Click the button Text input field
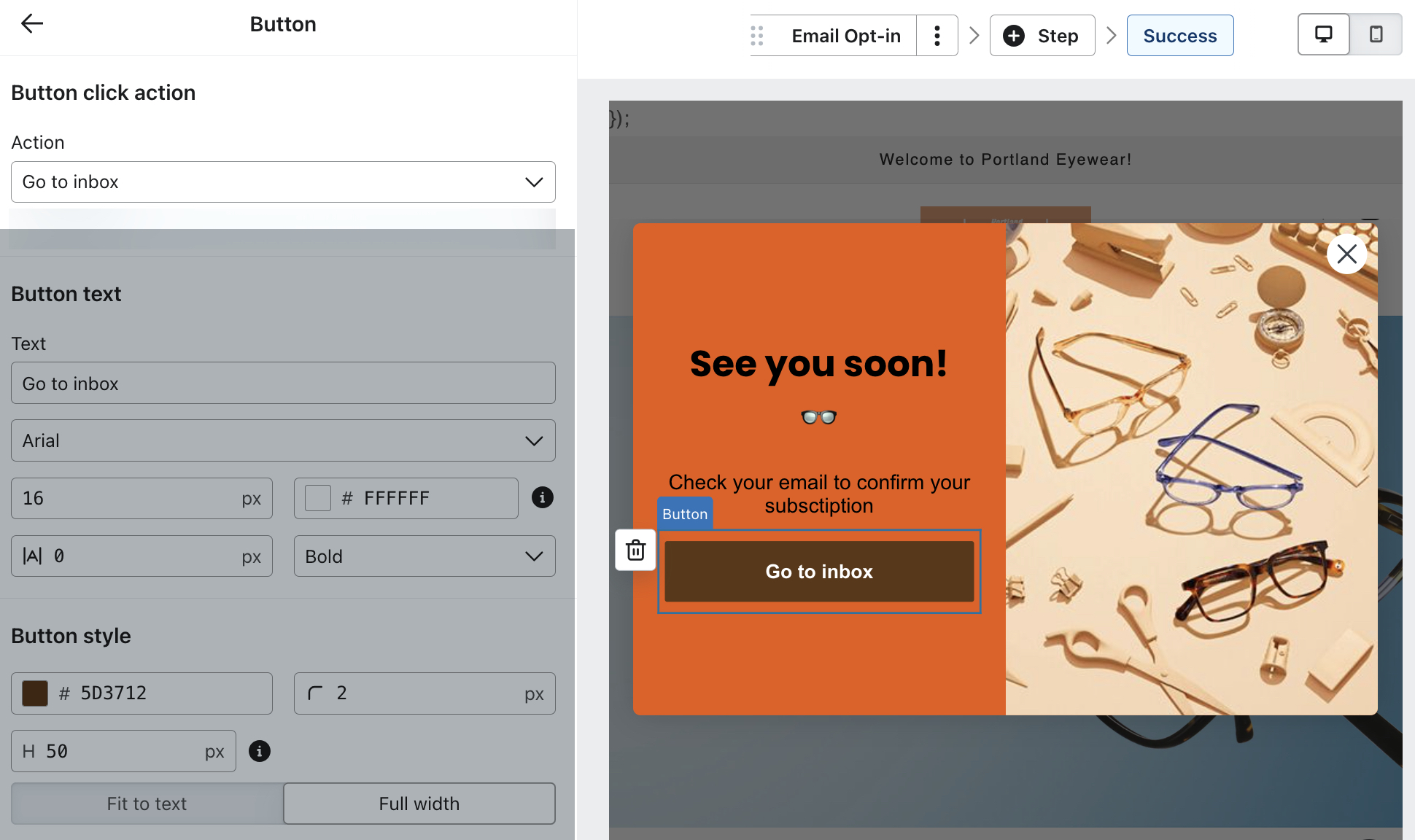Screen dimensions: 1415x840 tap(283, 384)
